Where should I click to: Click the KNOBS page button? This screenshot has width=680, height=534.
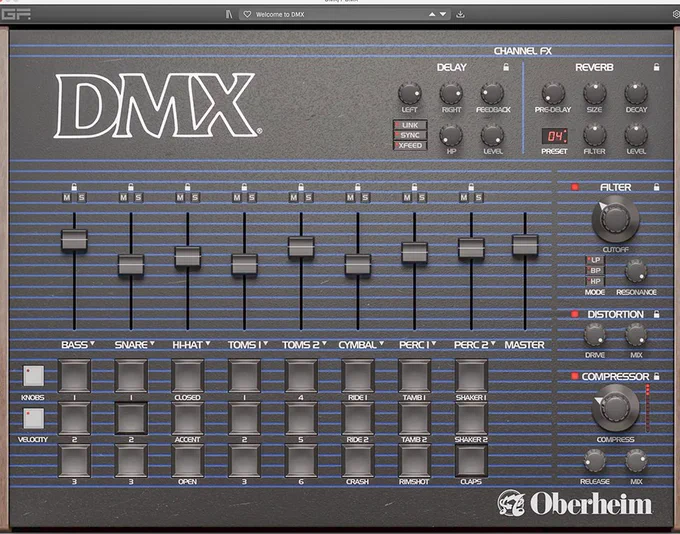point(33,376)
